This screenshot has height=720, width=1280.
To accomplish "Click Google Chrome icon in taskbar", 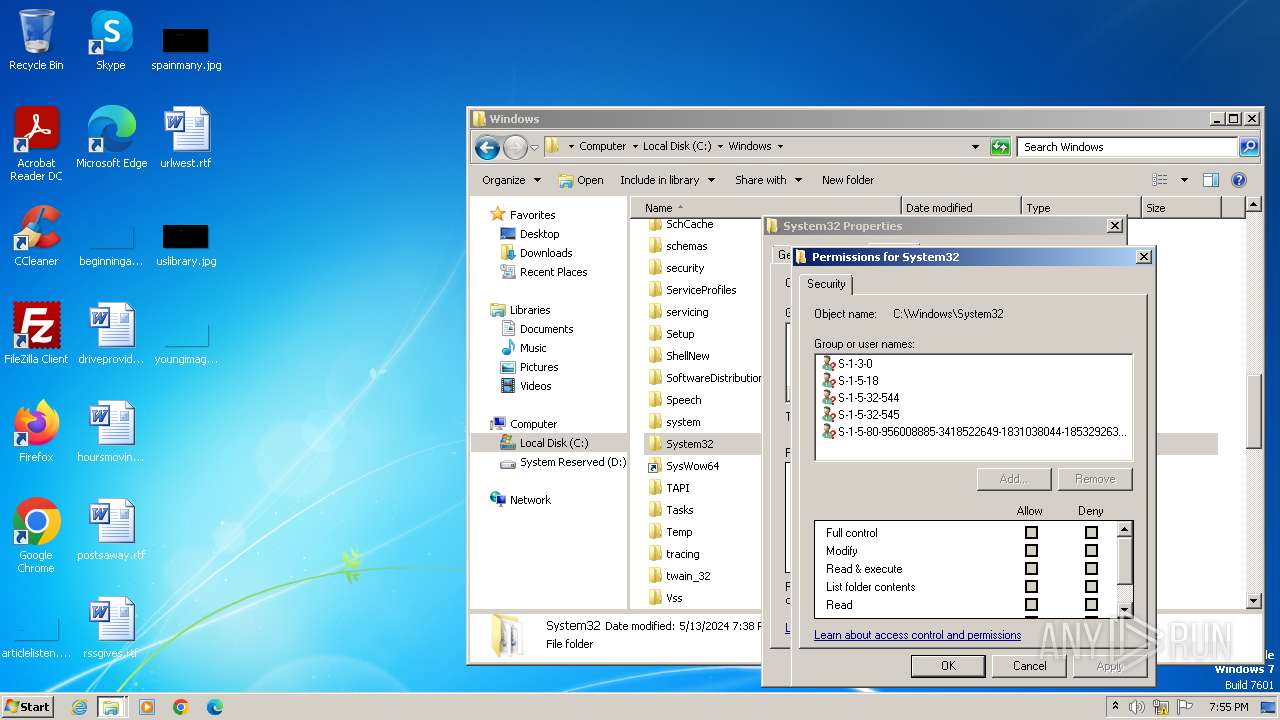I will pos(181,707).
